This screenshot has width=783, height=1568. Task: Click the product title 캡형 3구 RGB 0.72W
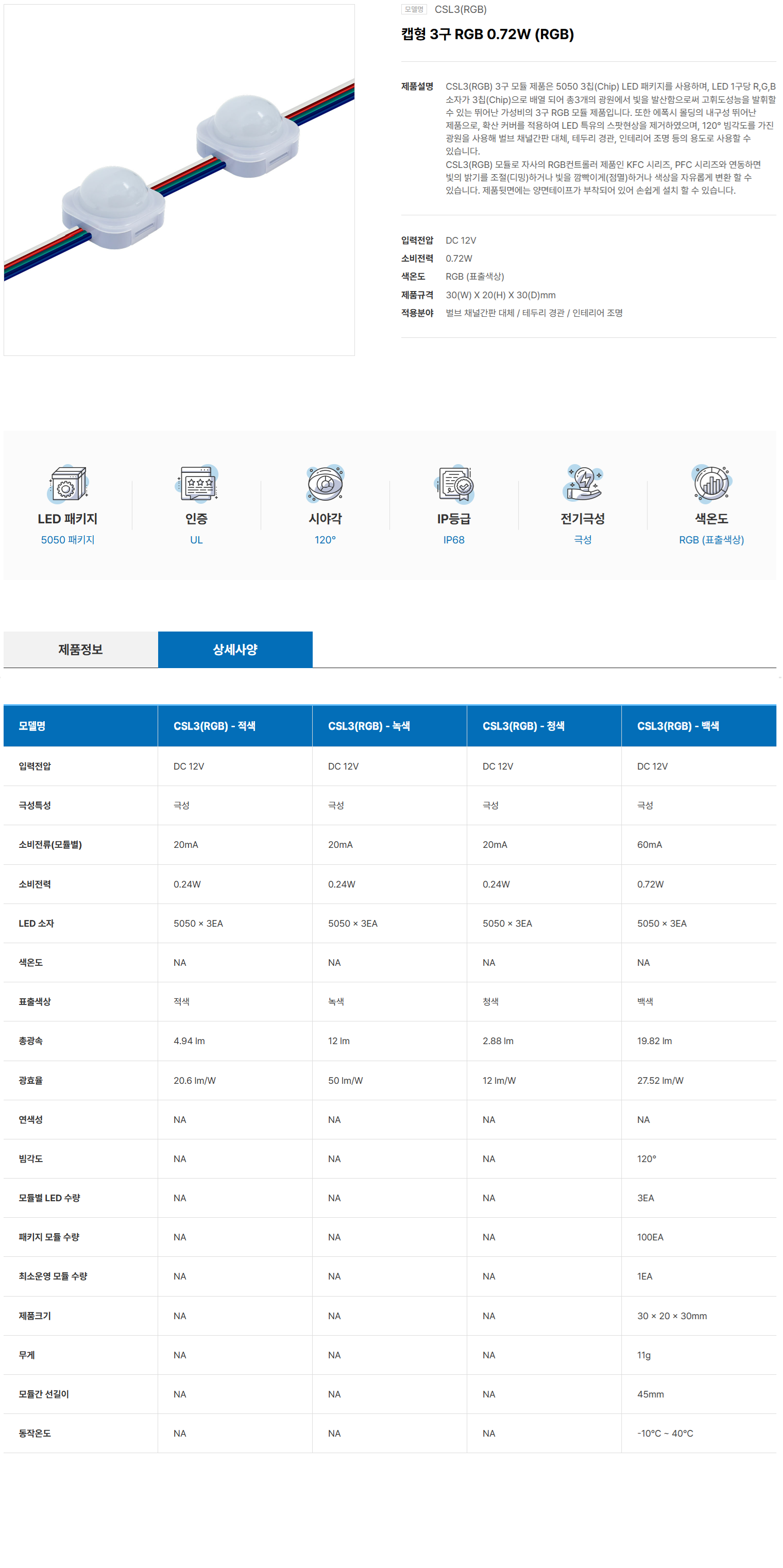[x=487, y=34]
